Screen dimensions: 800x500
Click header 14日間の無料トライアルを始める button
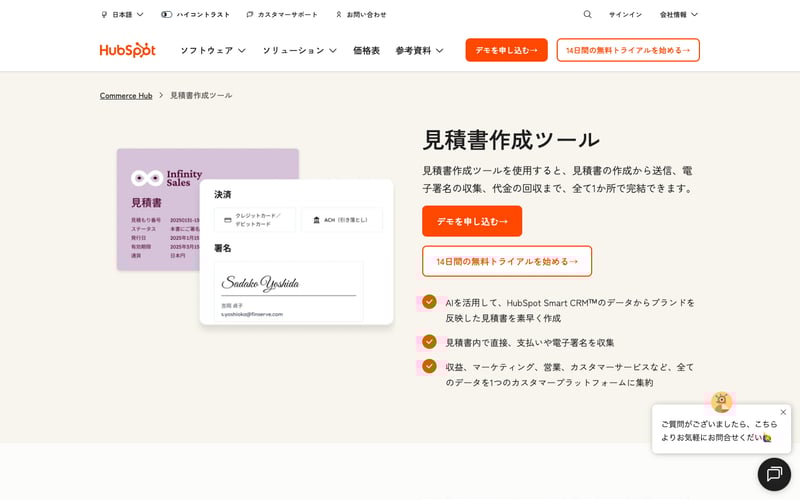pyautogui.click(x=628, y=50)
